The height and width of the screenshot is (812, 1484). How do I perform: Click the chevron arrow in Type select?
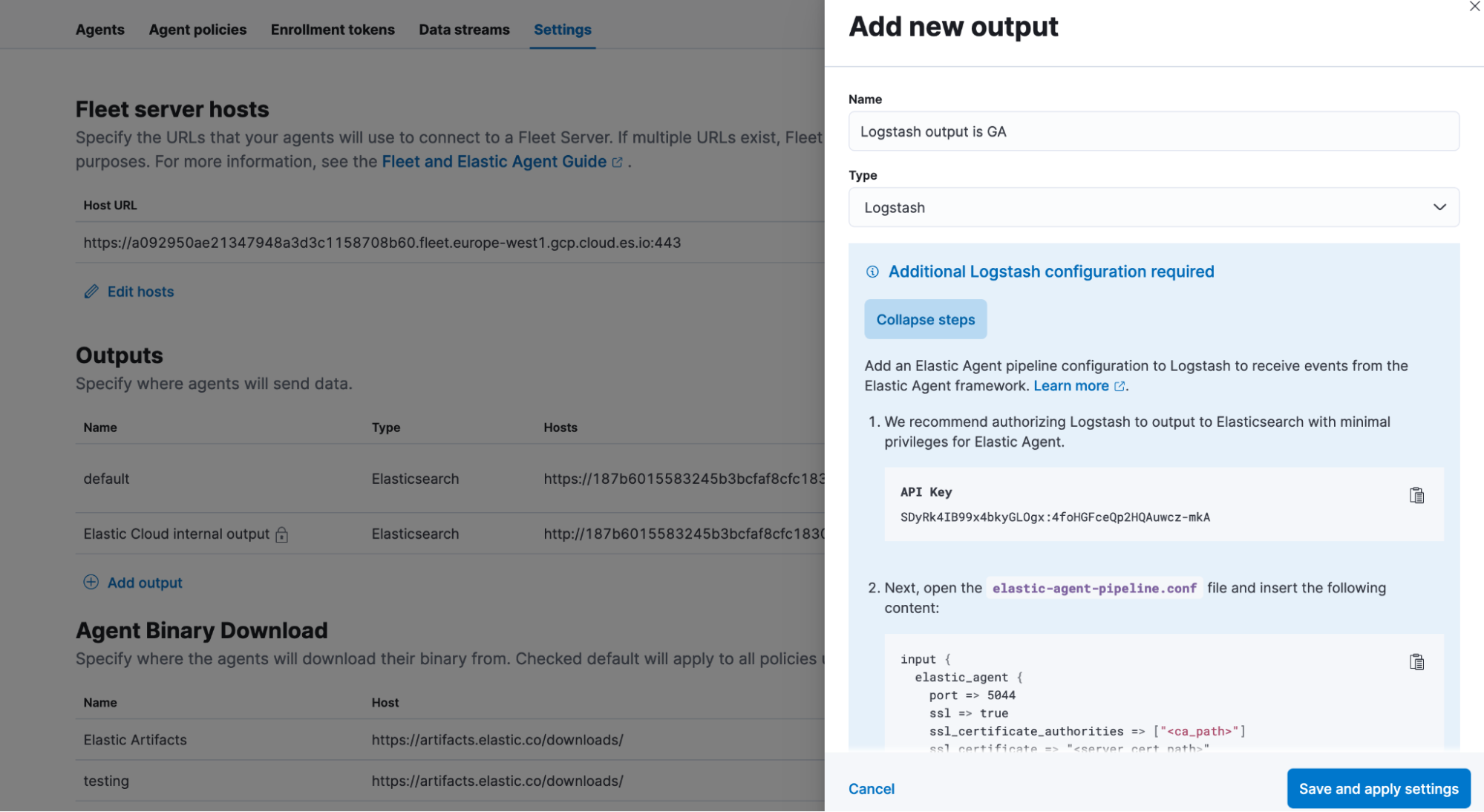click(1439, 208)
